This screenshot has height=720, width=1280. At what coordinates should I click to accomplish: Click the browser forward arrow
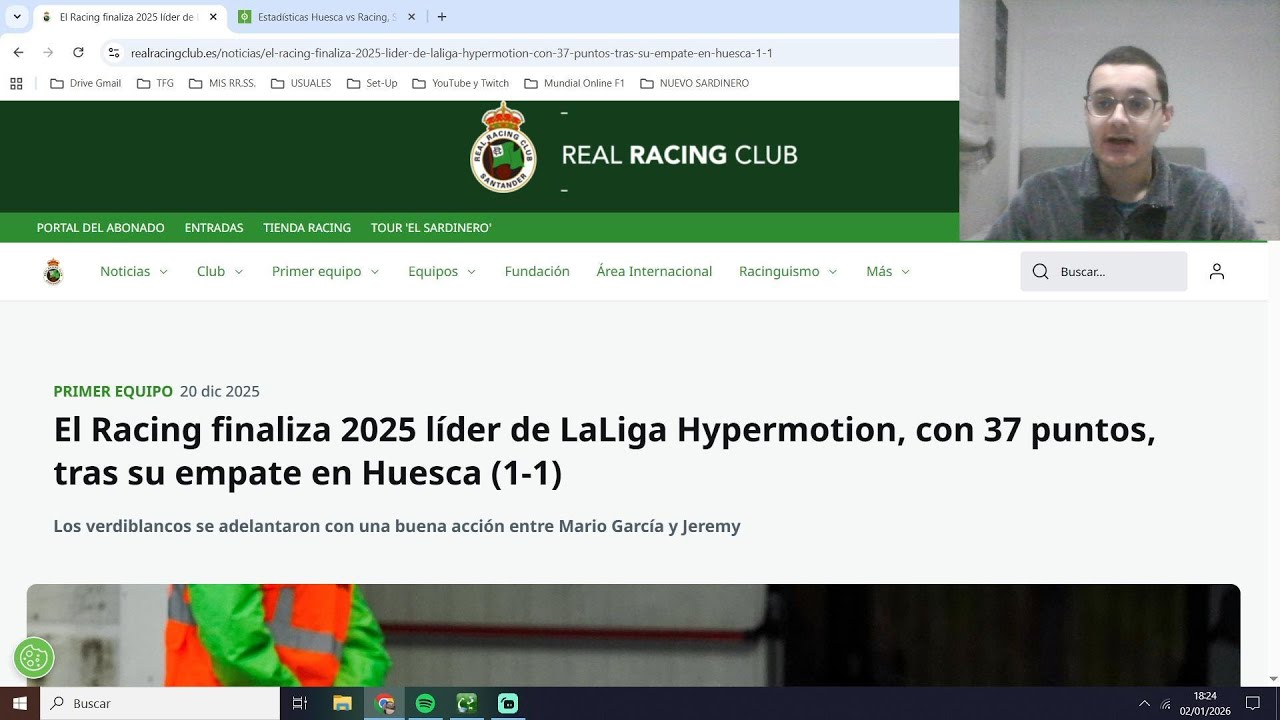pyautogui.click(x=48, y=52)
